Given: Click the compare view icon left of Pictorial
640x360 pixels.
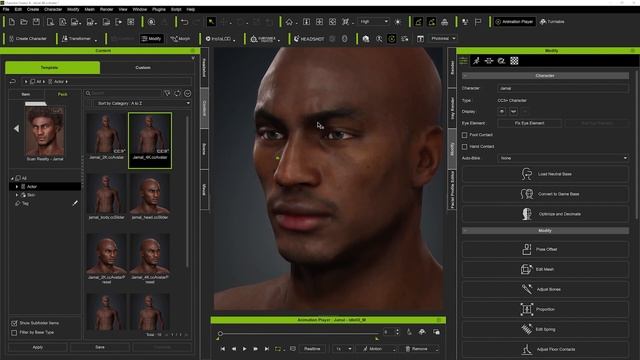Looking at the screenshot, I should point(420,39).
